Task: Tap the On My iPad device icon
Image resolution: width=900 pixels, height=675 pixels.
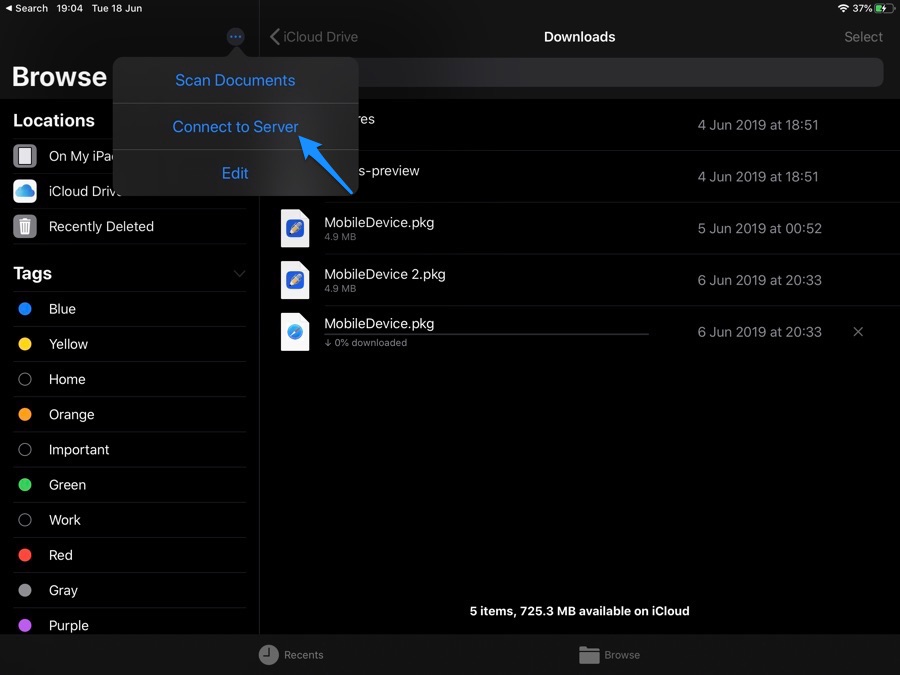Action: 25,156
